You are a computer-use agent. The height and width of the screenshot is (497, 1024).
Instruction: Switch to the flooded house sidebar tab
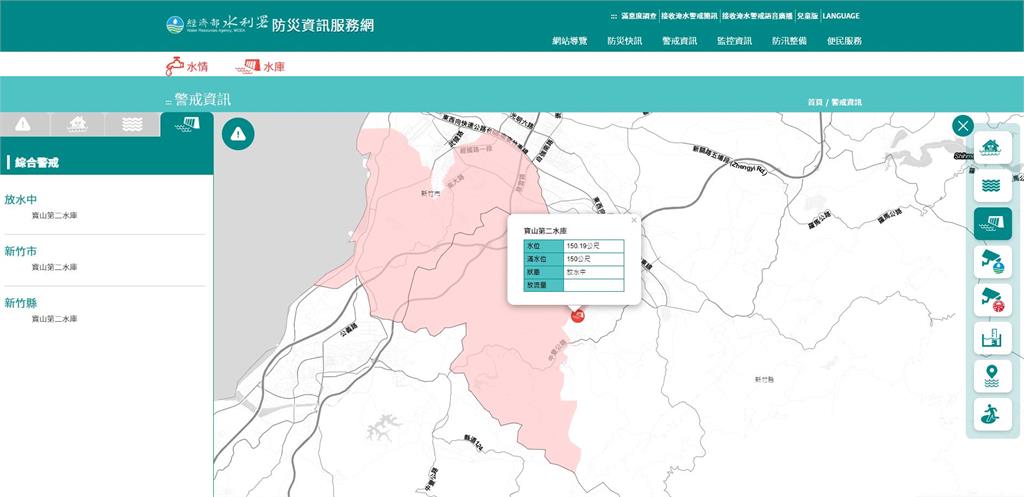click(79, 124)
